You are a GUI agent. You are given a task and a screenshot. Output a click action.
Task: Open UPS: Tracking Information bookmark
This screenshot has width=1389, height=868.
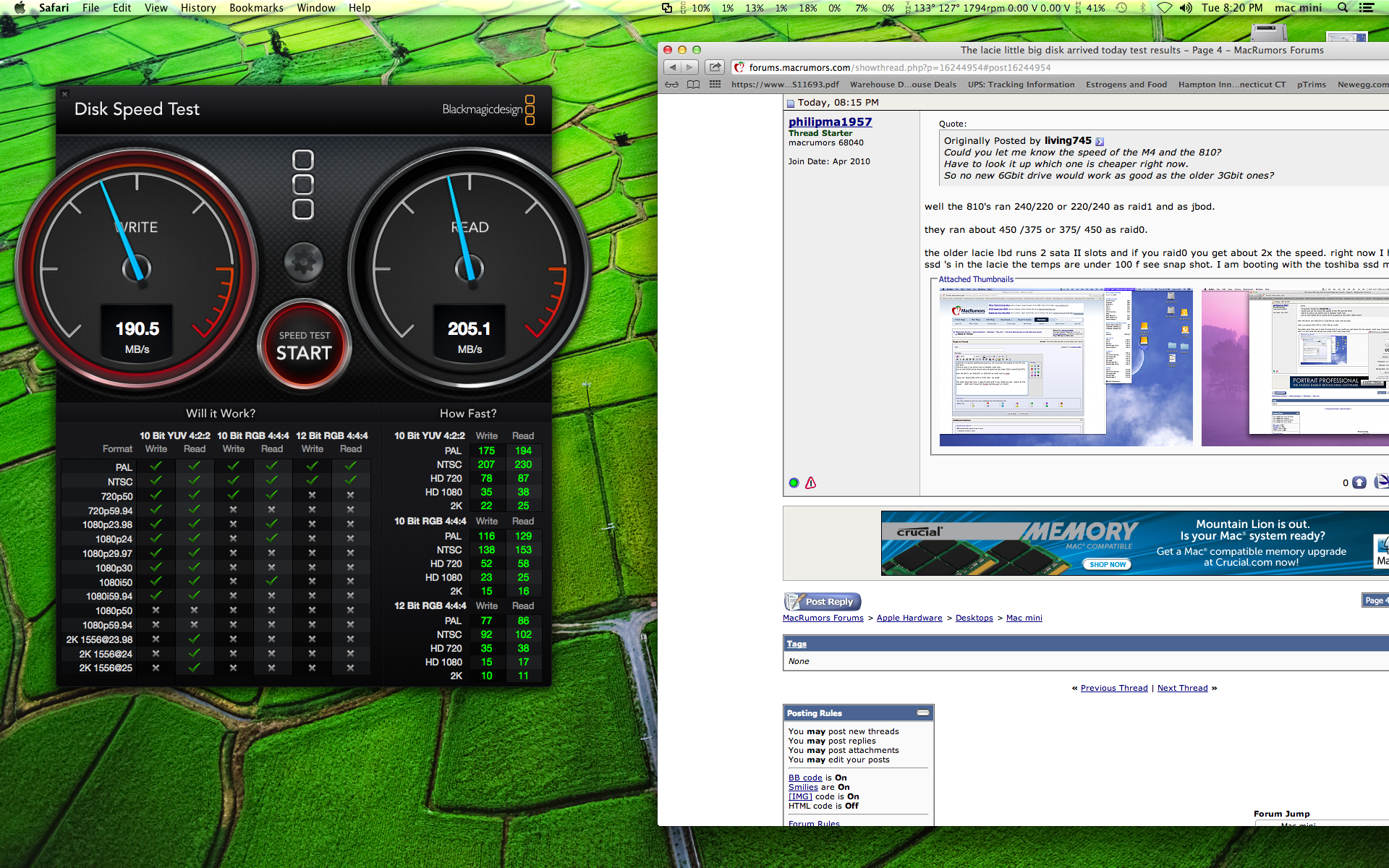tap(1021, 85)
